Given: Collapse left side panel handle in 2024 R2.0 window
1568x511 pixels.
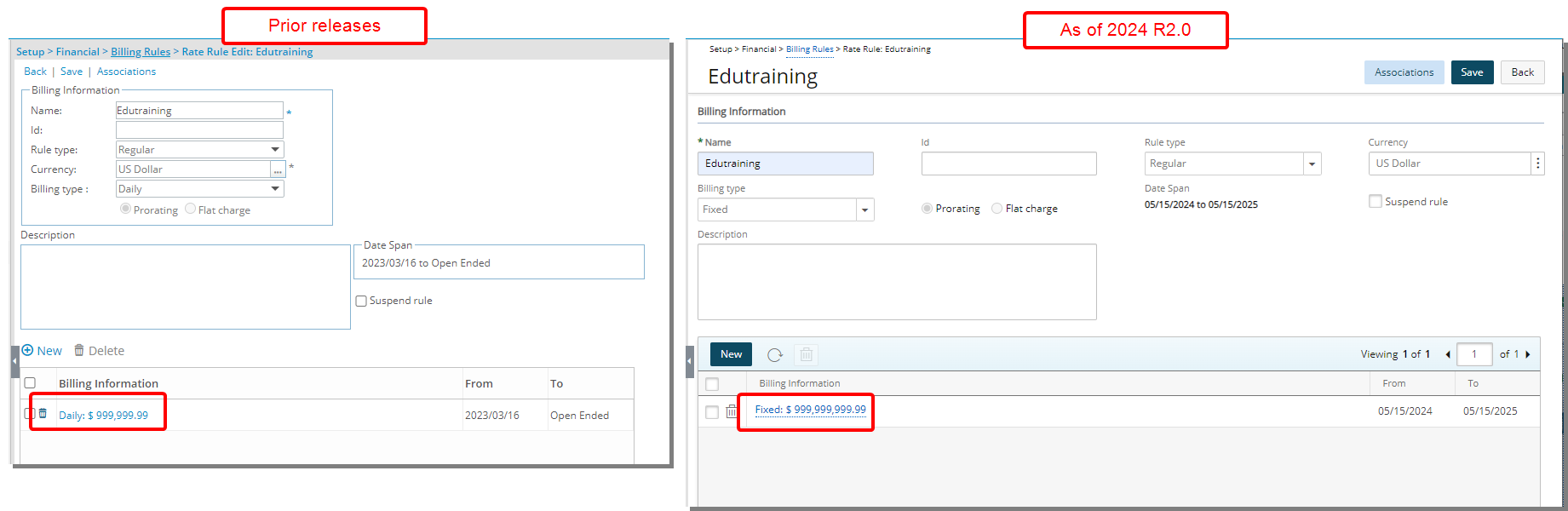Looking at the screenshot, I should [x=690, y=361].
